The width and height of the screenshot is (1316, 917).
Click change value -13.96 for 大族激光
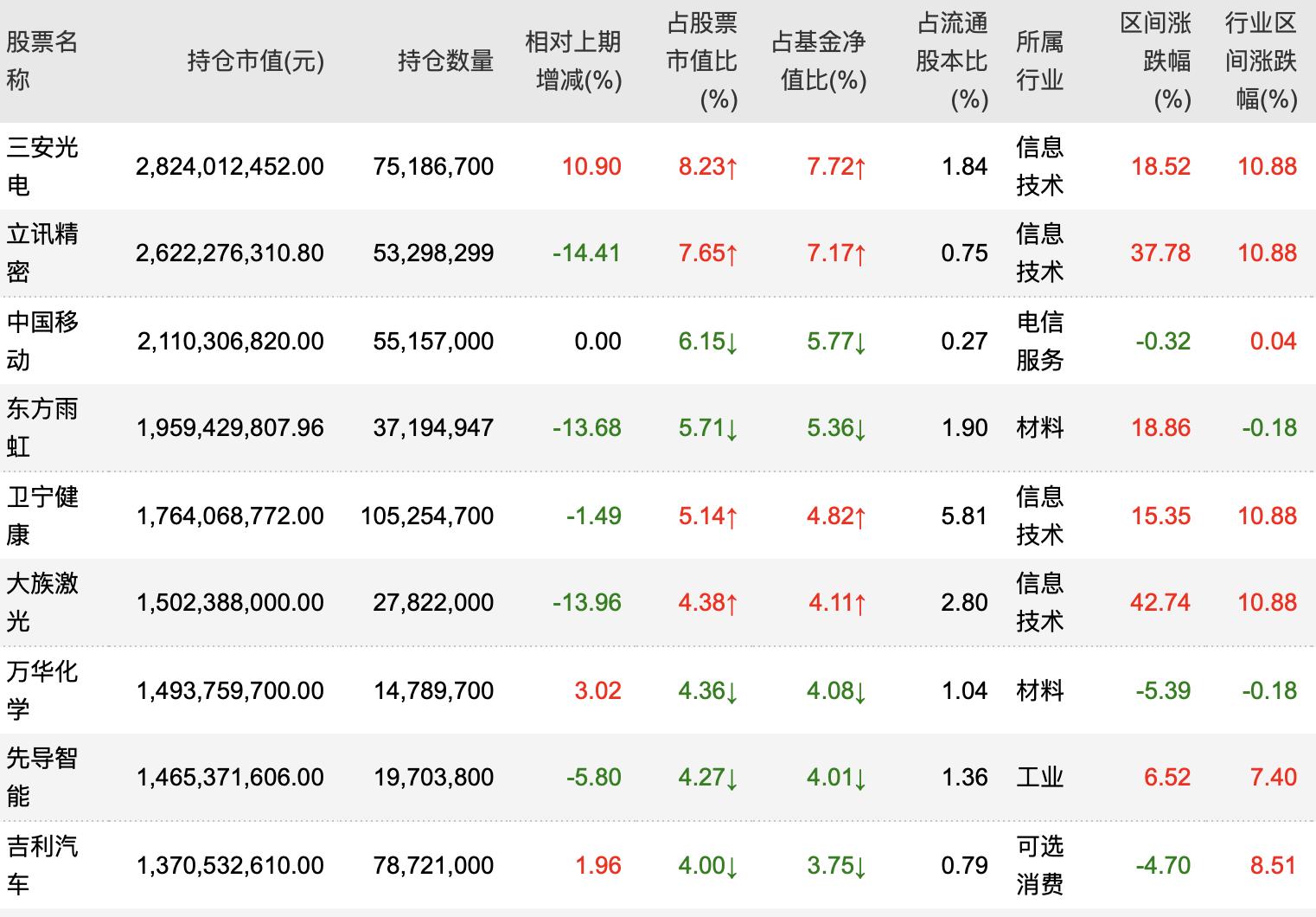[587, 602]
